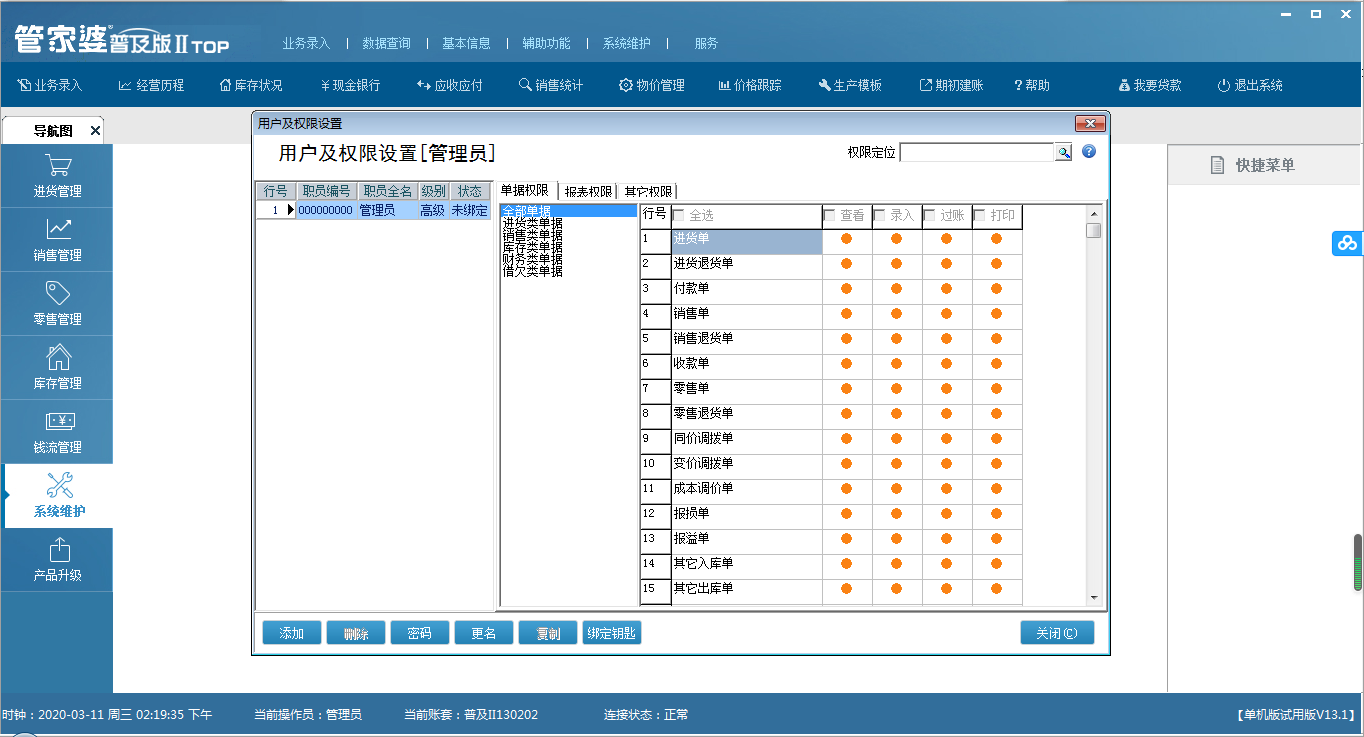Select 进货类单据 in category list
This screenshot has width=1364, height=737.
pos(532,222)
